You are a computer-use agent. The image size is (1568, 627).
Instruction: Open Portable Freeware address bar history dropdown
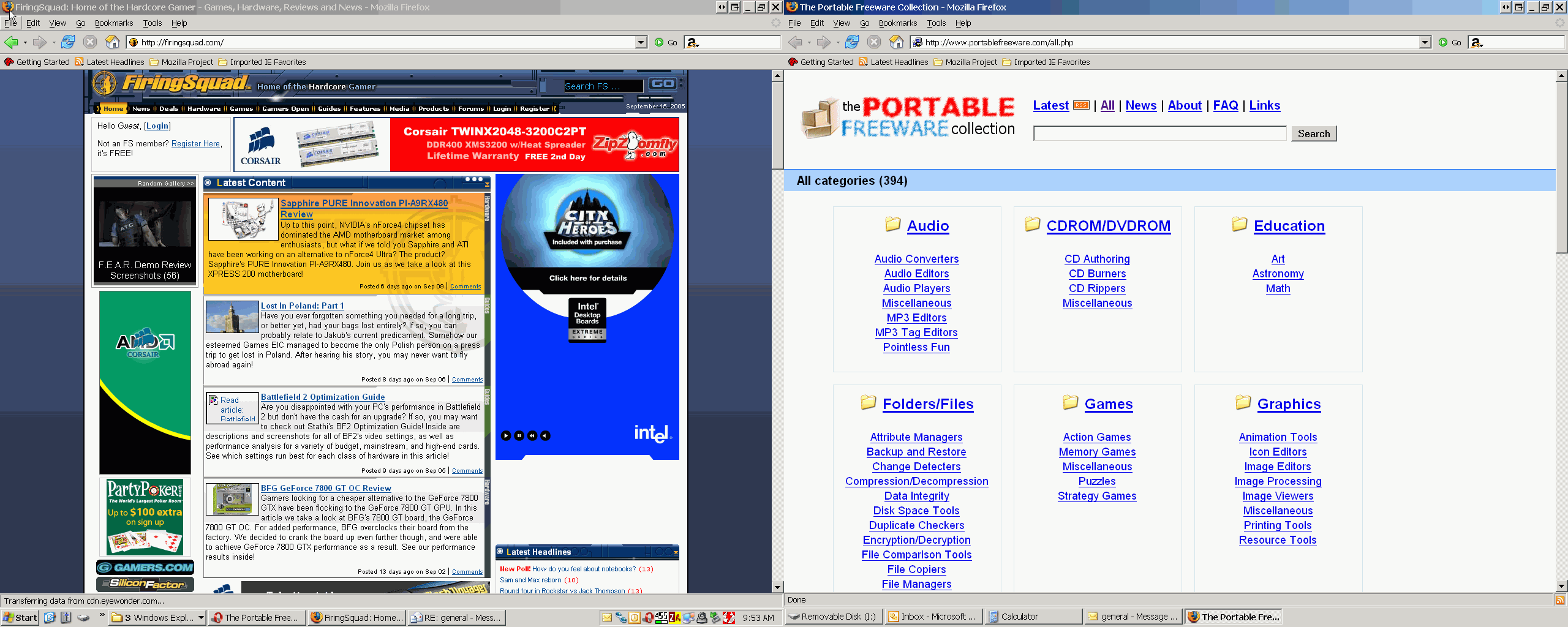point(1425,42)
